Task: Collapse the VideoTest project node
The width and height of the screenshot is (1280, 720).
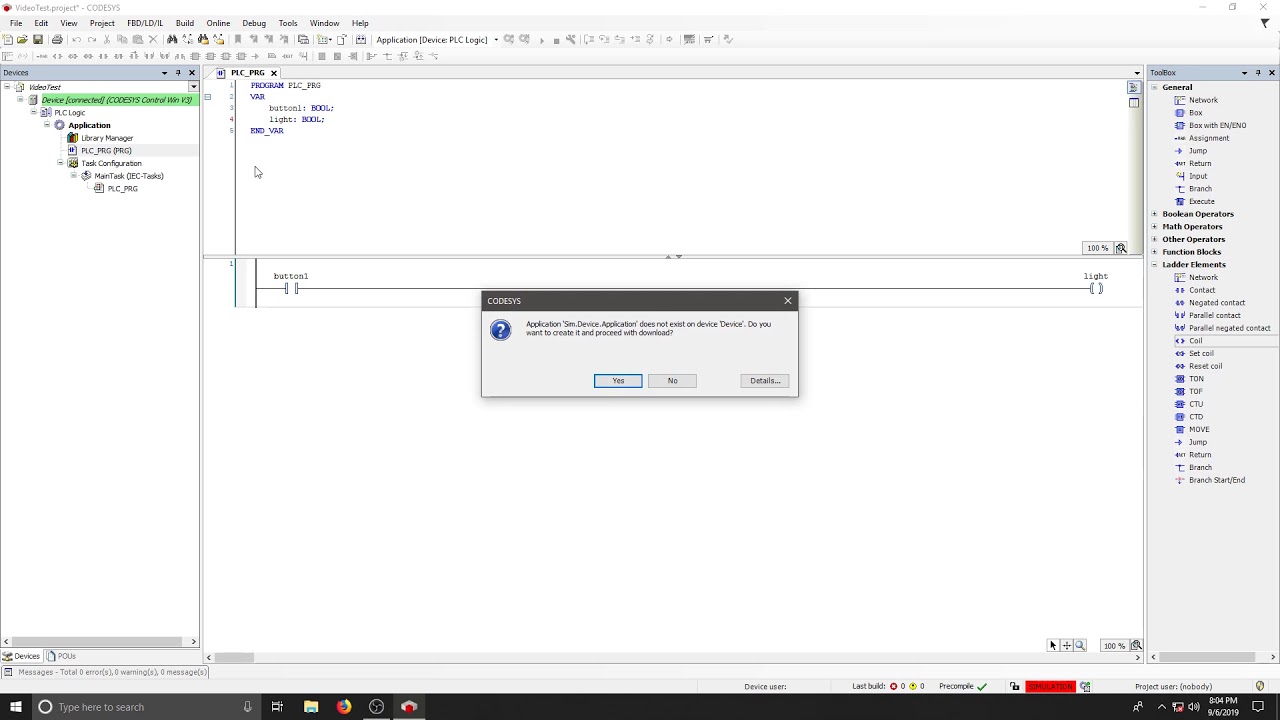Action: coord(7,87)
